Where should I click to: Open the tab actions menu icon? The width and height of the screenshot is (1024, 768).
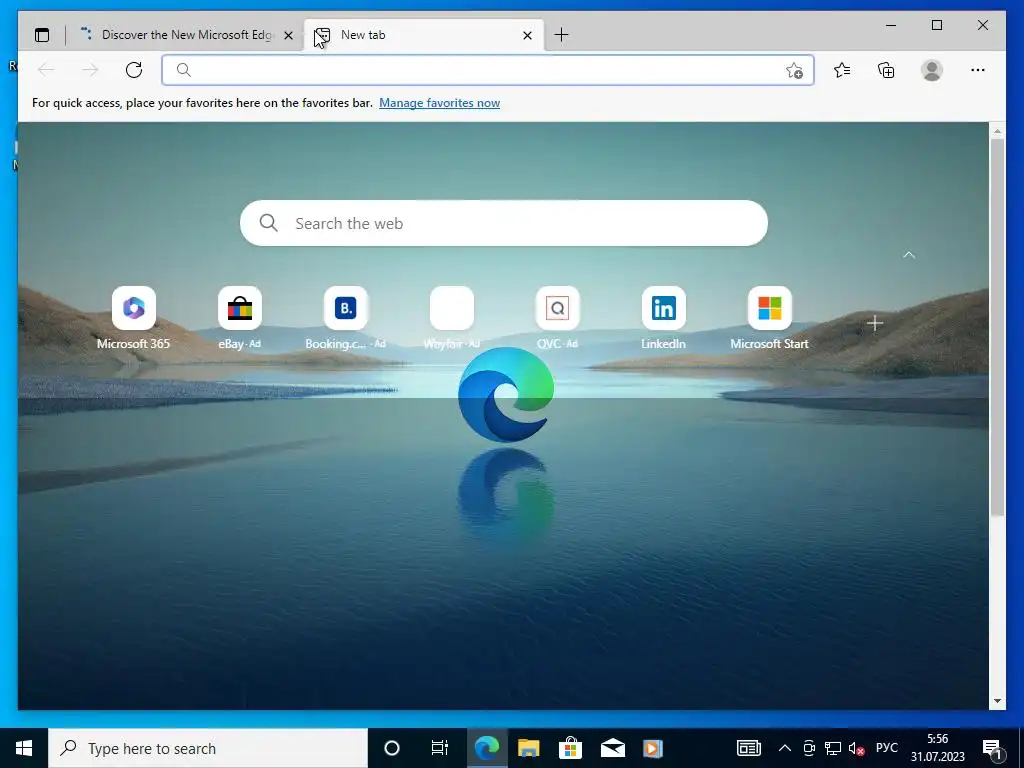click(x=42, y=35)
